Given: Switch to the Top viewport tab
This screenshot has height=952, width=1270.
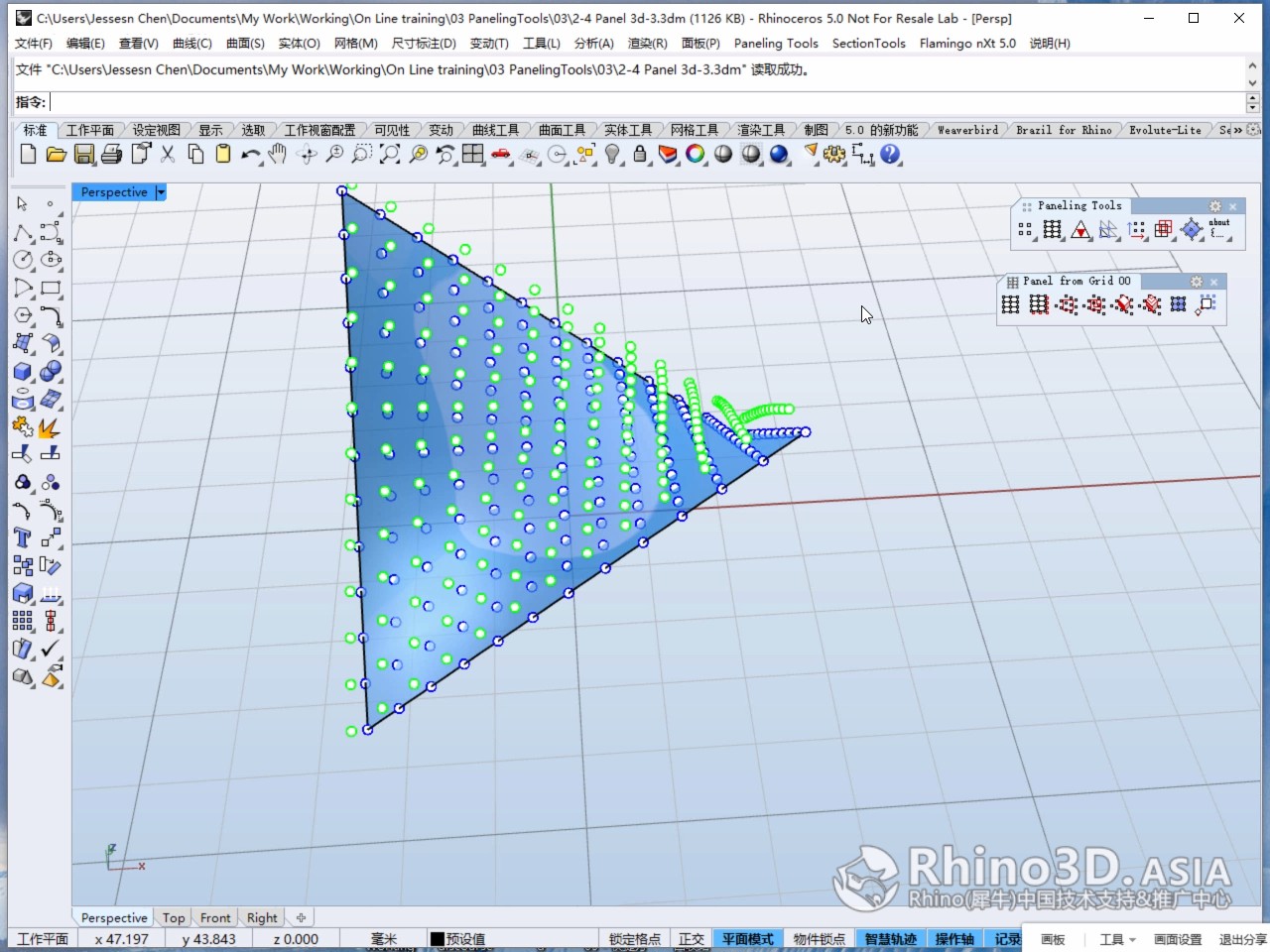Looking at the screenshot, I should pos(174,918).
